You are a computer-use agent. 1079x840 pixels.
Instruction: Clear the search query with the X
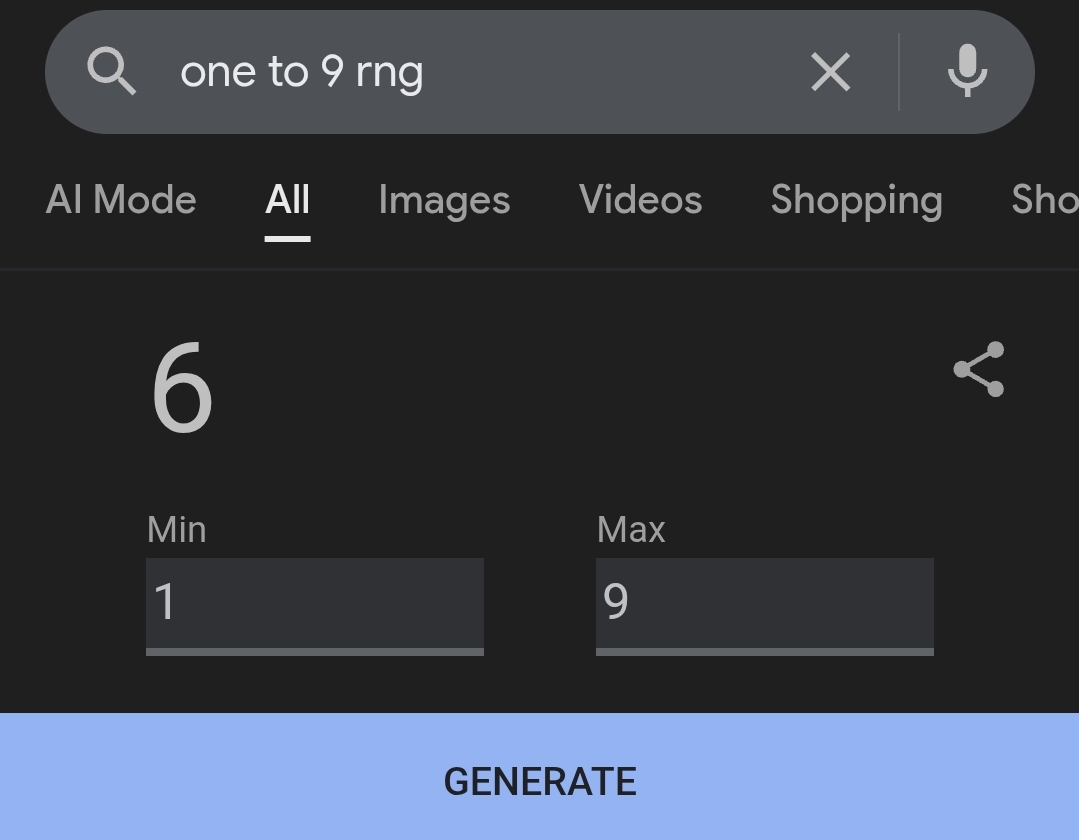coord(830,72)
